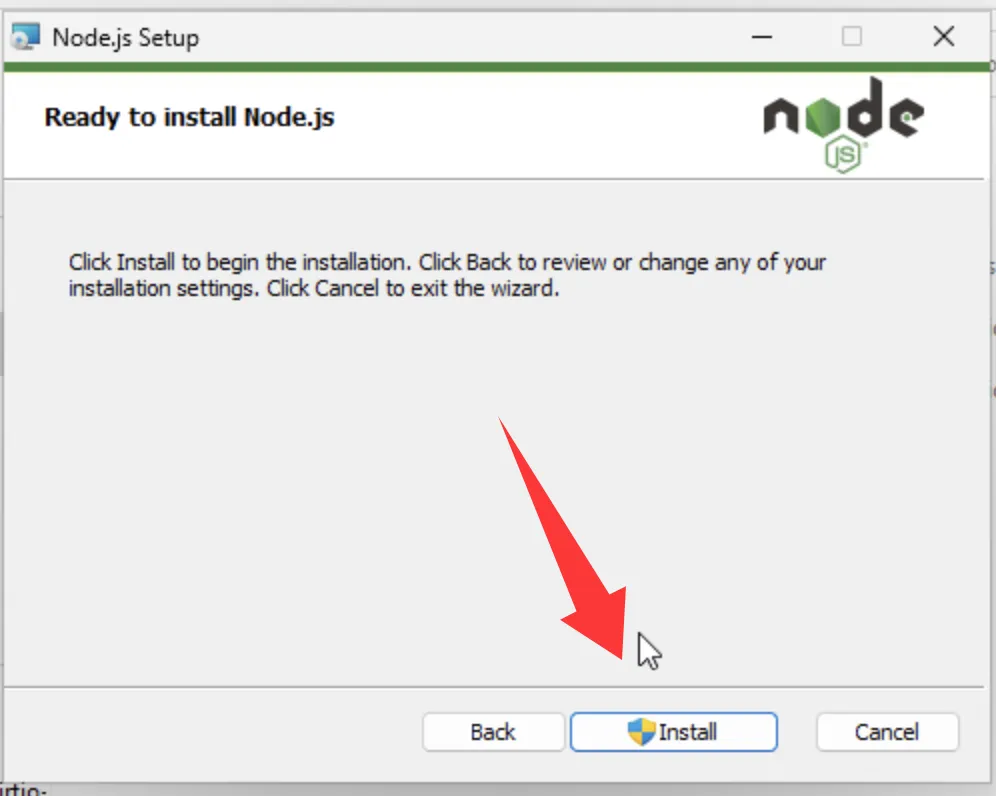Click the UAC shield icon on Install
The image size is (996, 796).
pos(641,732)
